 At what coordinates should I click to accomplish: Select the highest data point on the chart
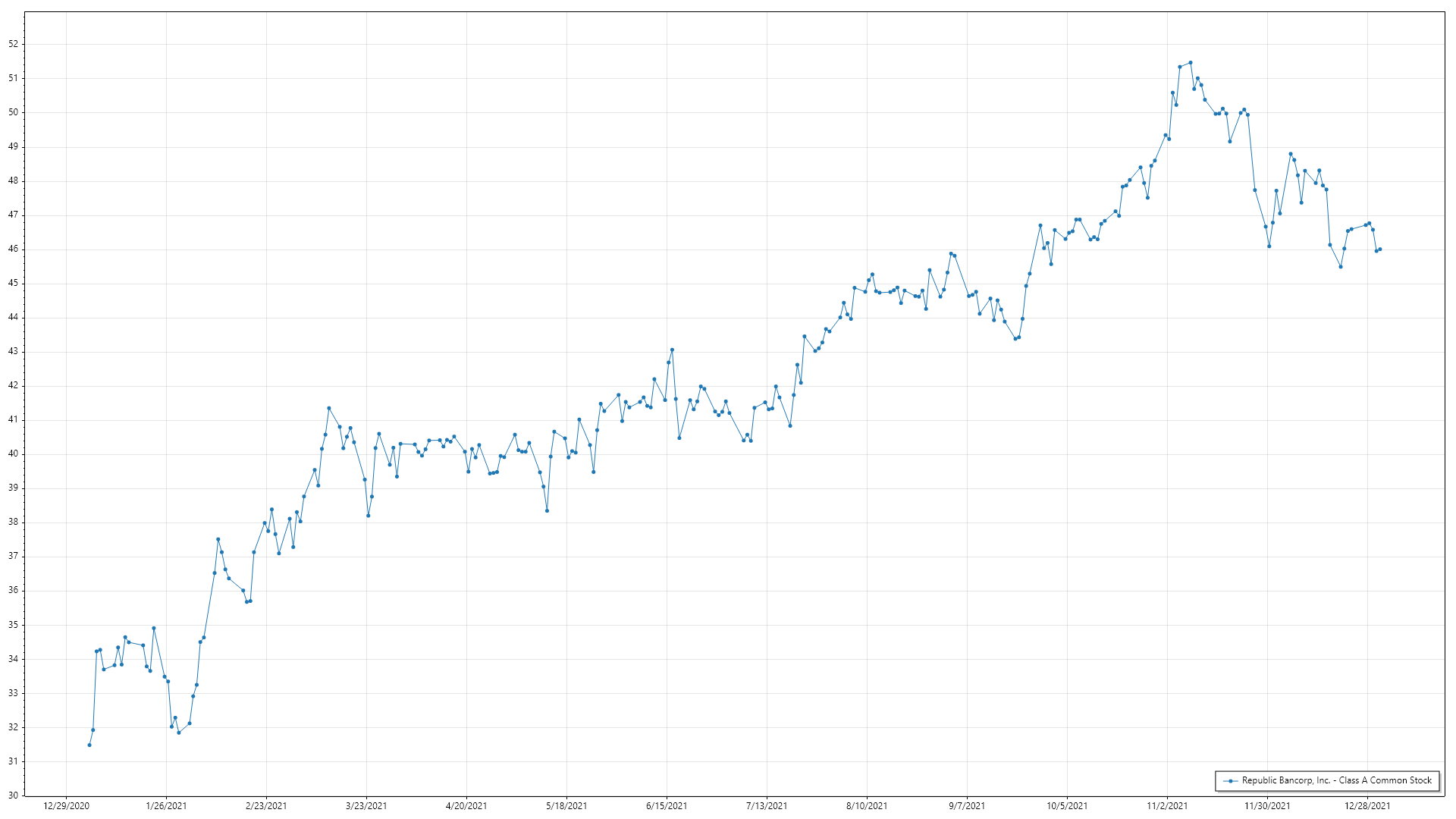[x=1190, y=63]
